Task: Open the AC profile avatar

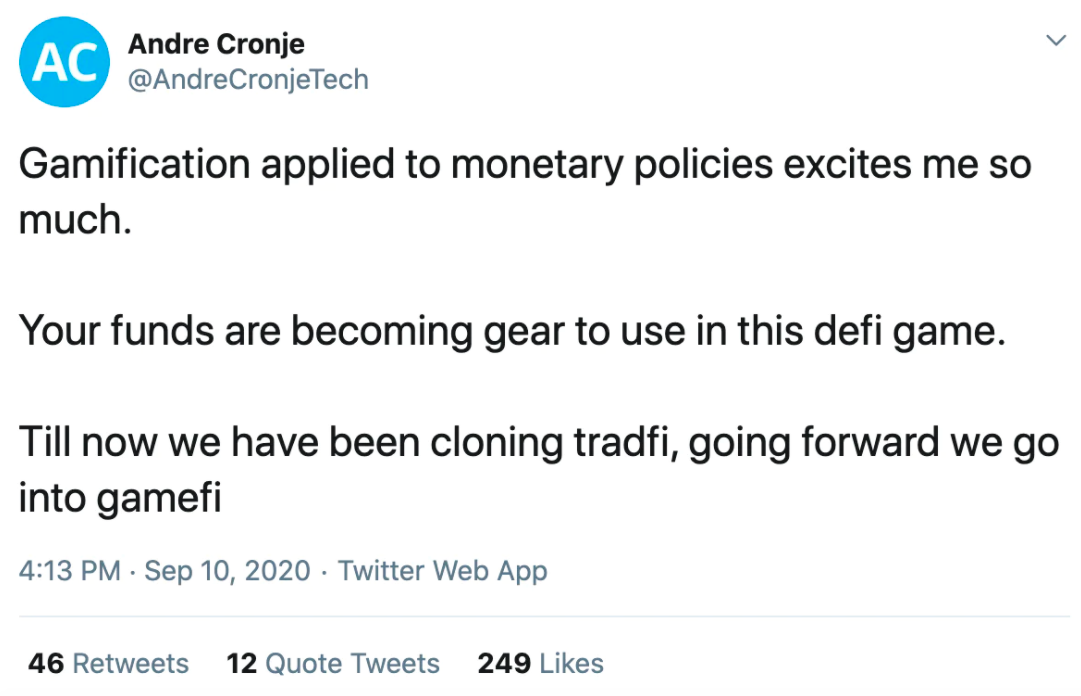Action: pos(64,62)
